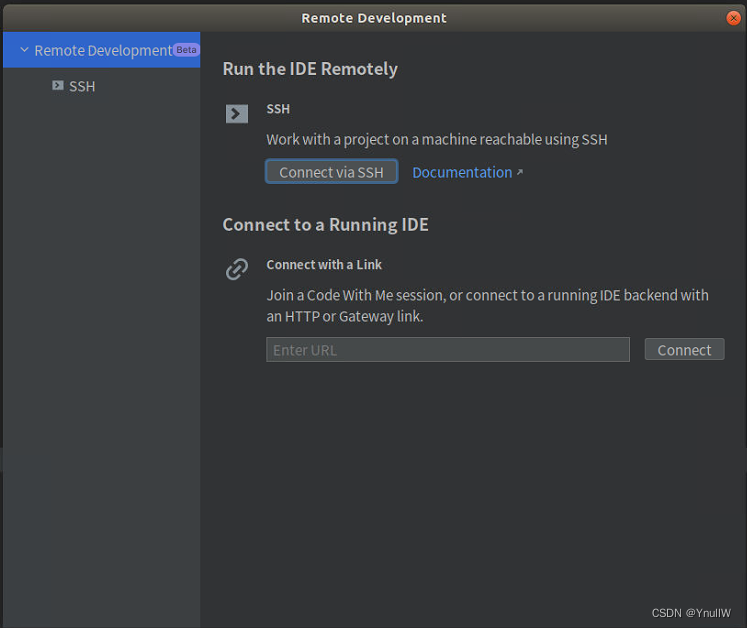Screen dimensions: 747x628
Task: Click the Connect to a Running IDE heading
Action: (325, 225)
